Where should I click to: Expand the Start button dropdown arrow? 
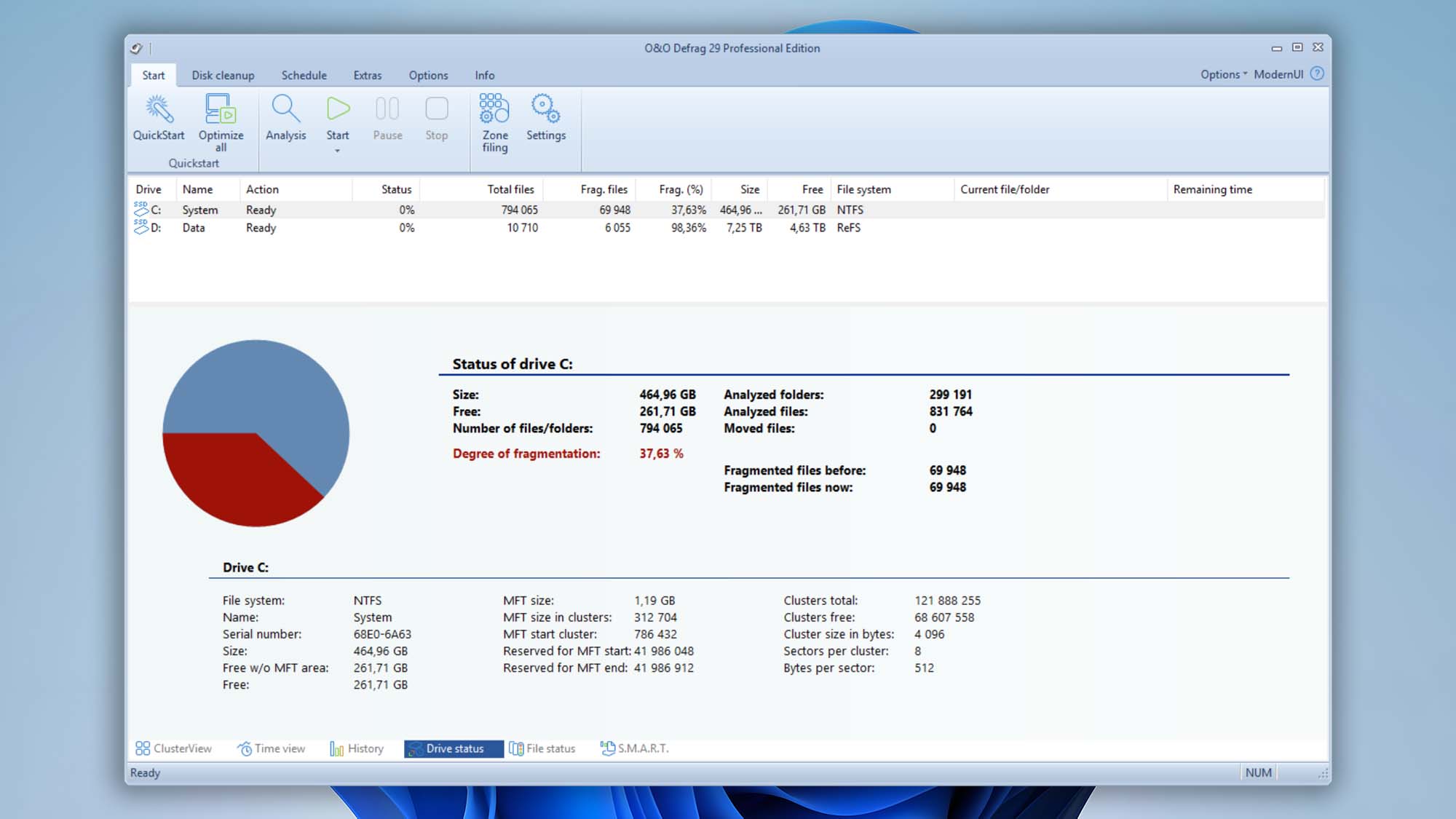[337, 151]
